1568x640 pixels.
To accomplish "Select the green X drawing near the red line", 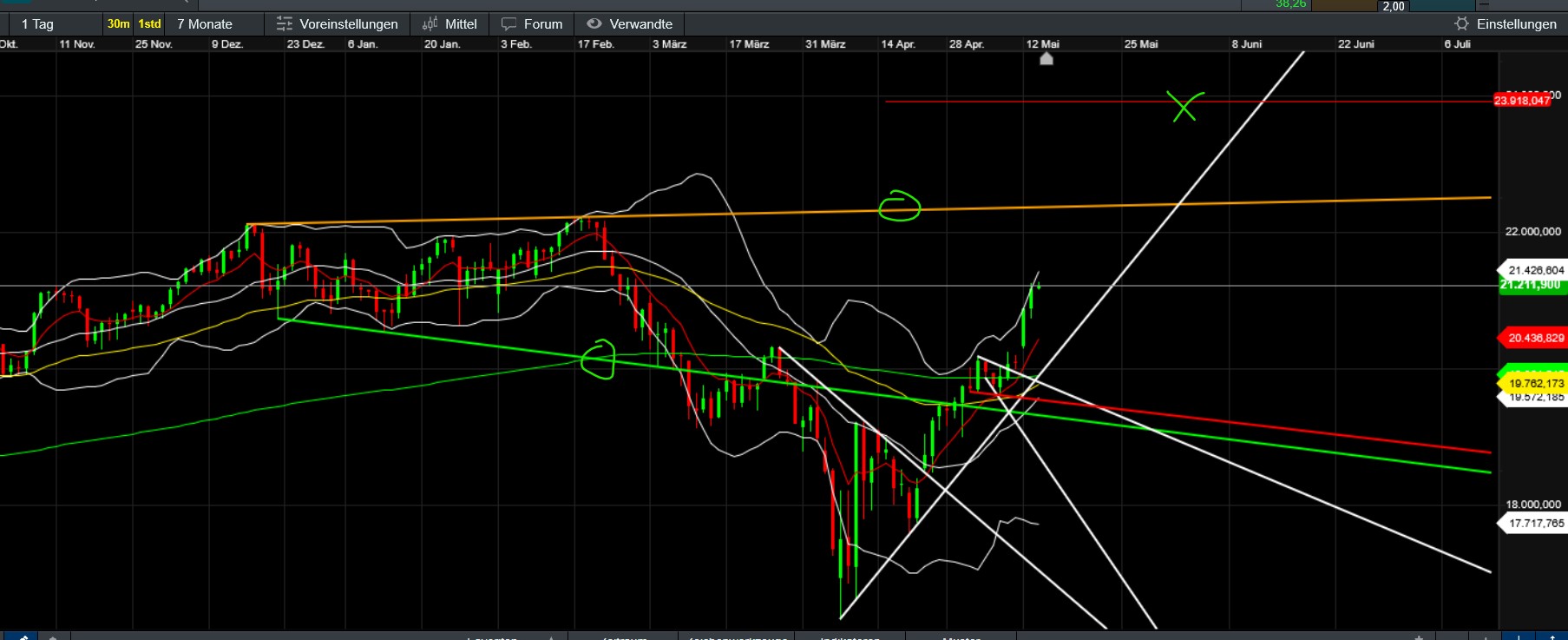I will tap(1185, 106).
